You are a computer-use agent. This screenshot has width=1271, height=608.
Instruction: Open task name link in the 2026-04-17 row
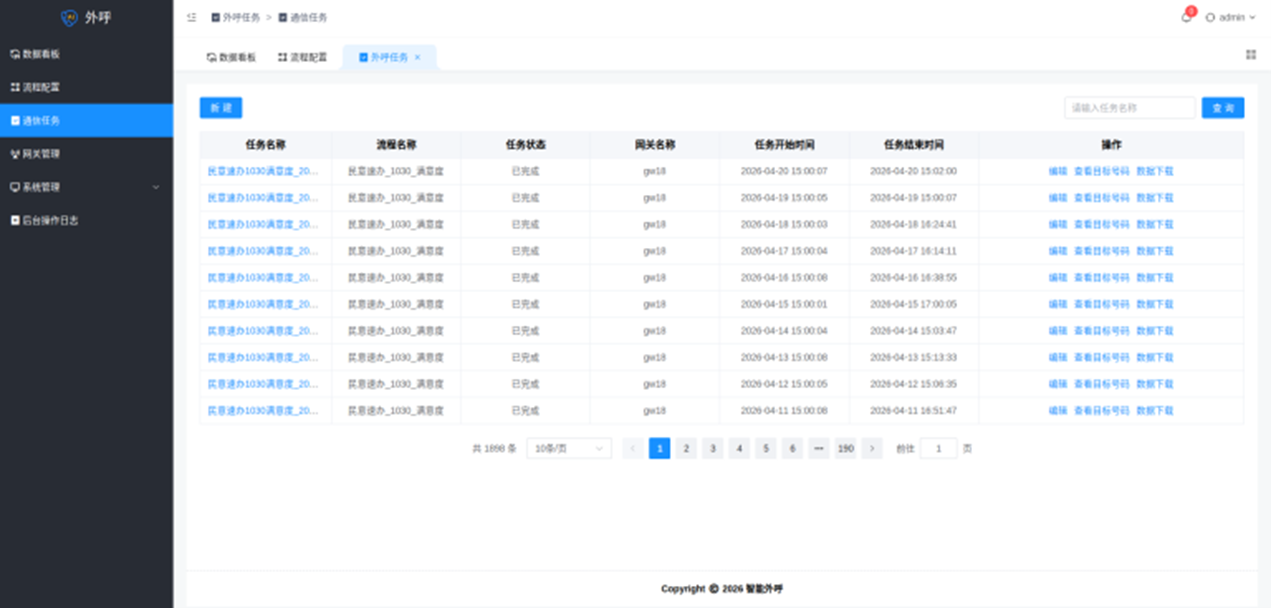[263, 251]
